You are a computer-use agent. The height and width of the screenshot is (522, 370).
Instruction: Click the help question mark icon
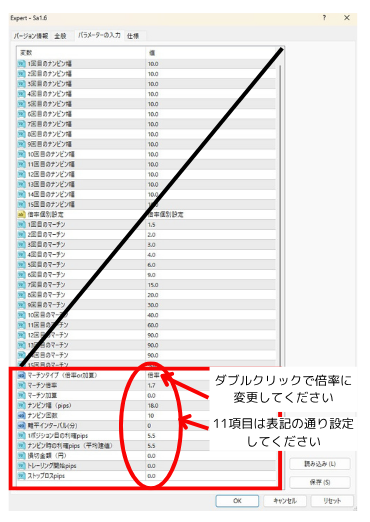pos(324,18)
